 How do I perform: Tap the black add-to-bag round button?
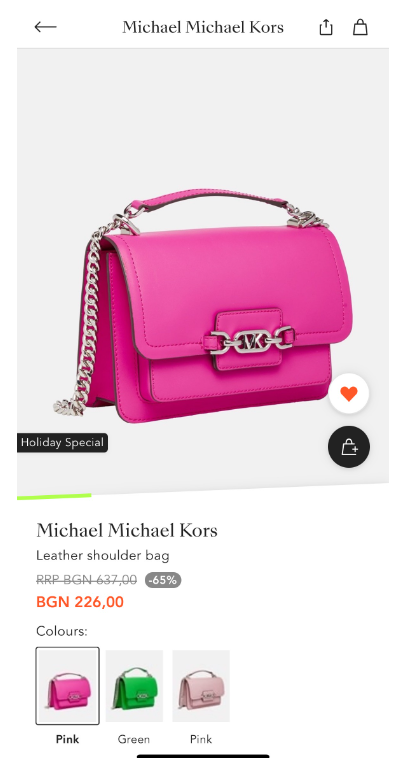(x=349, y=447)
